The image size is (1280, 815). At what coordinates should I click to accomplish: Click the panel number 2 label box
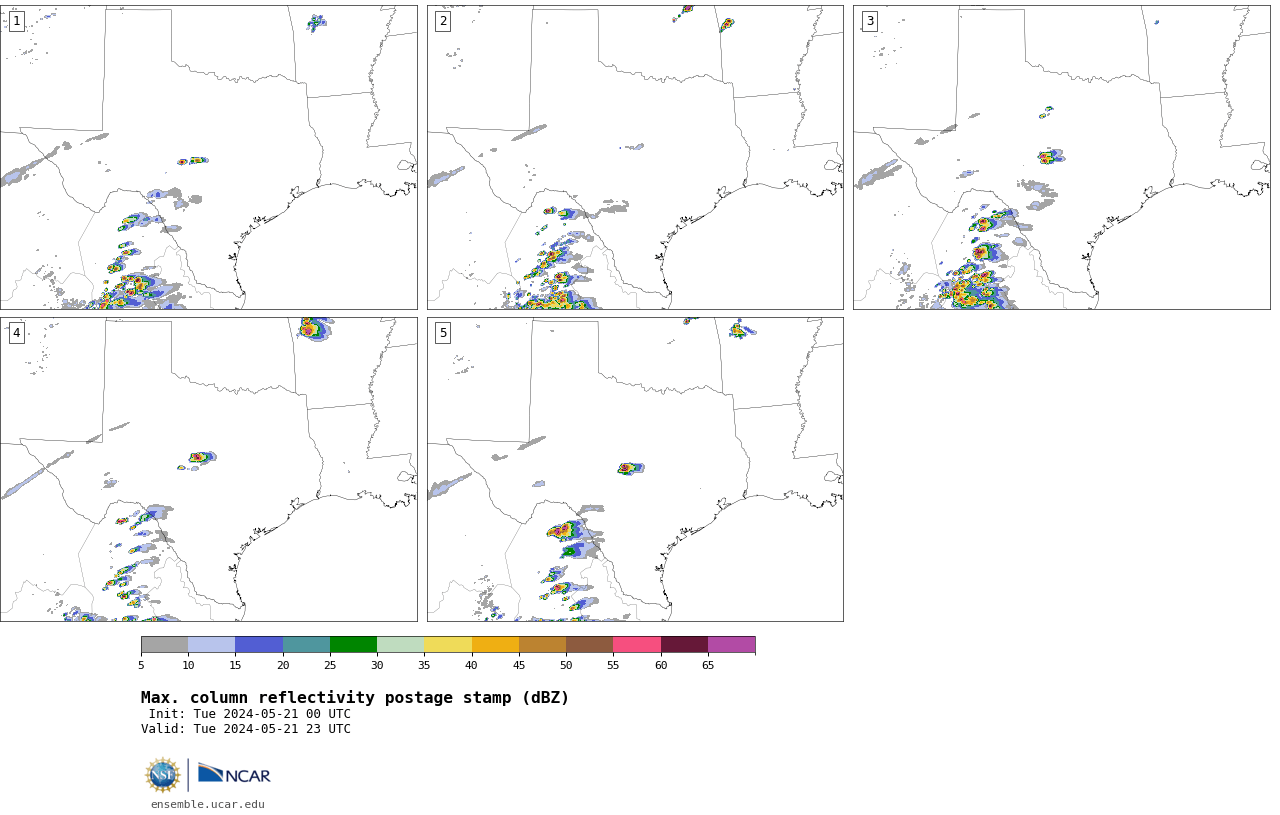(443, 21)
